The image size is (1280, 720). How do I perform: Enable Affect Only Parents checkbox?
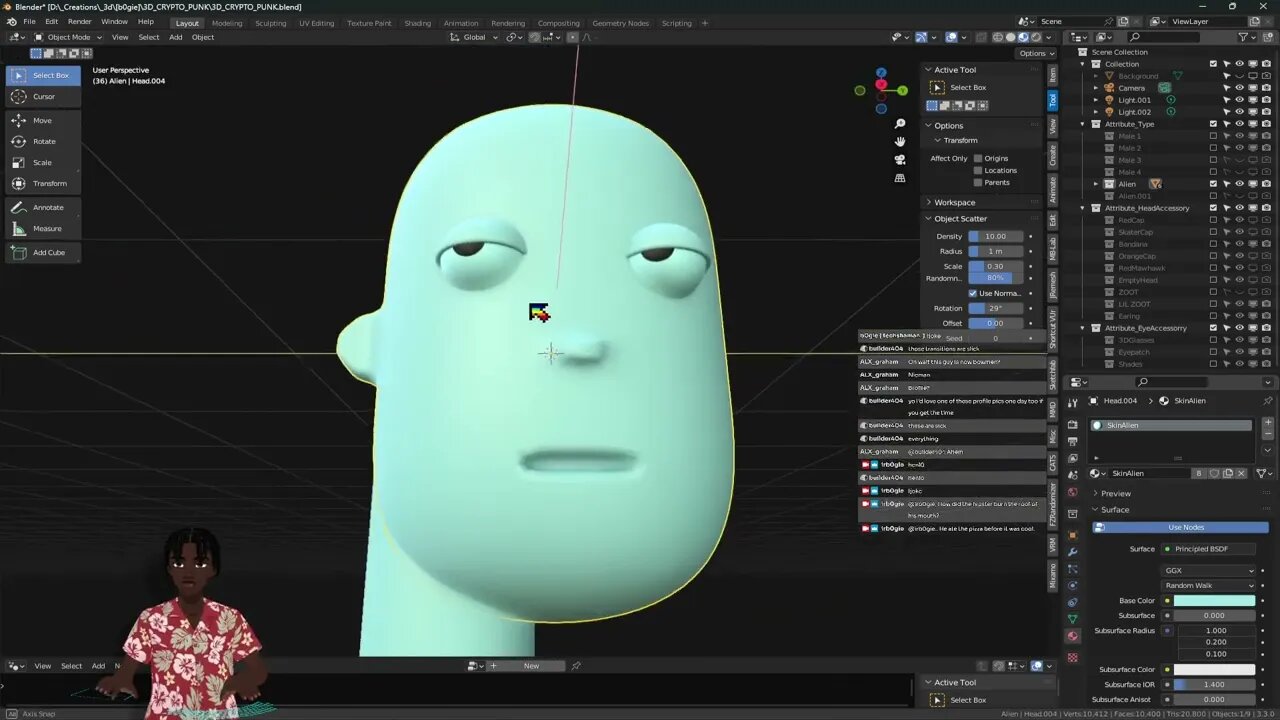coord(978,182)
